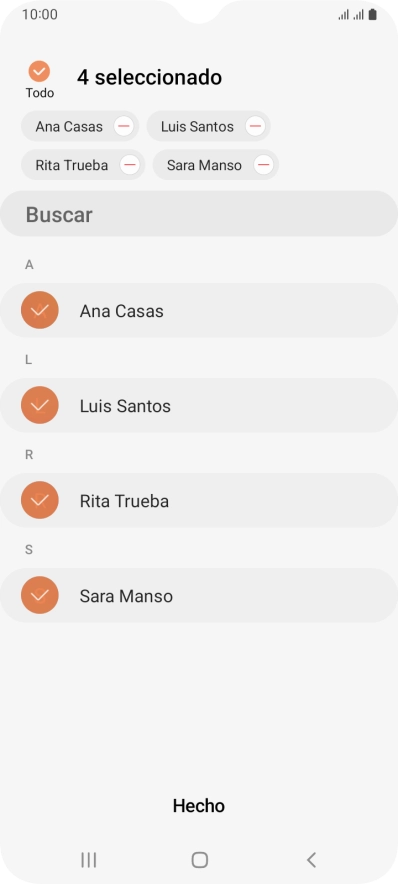Focus the Buscar search field
398x884 pixels.
tap(199, 214)
